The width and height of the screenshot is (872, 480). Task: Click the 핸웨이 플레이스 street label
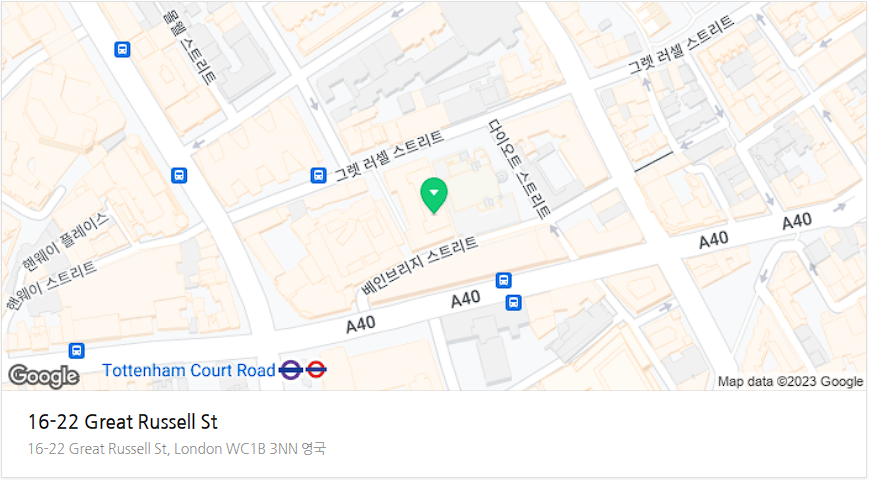click(65, 241)
